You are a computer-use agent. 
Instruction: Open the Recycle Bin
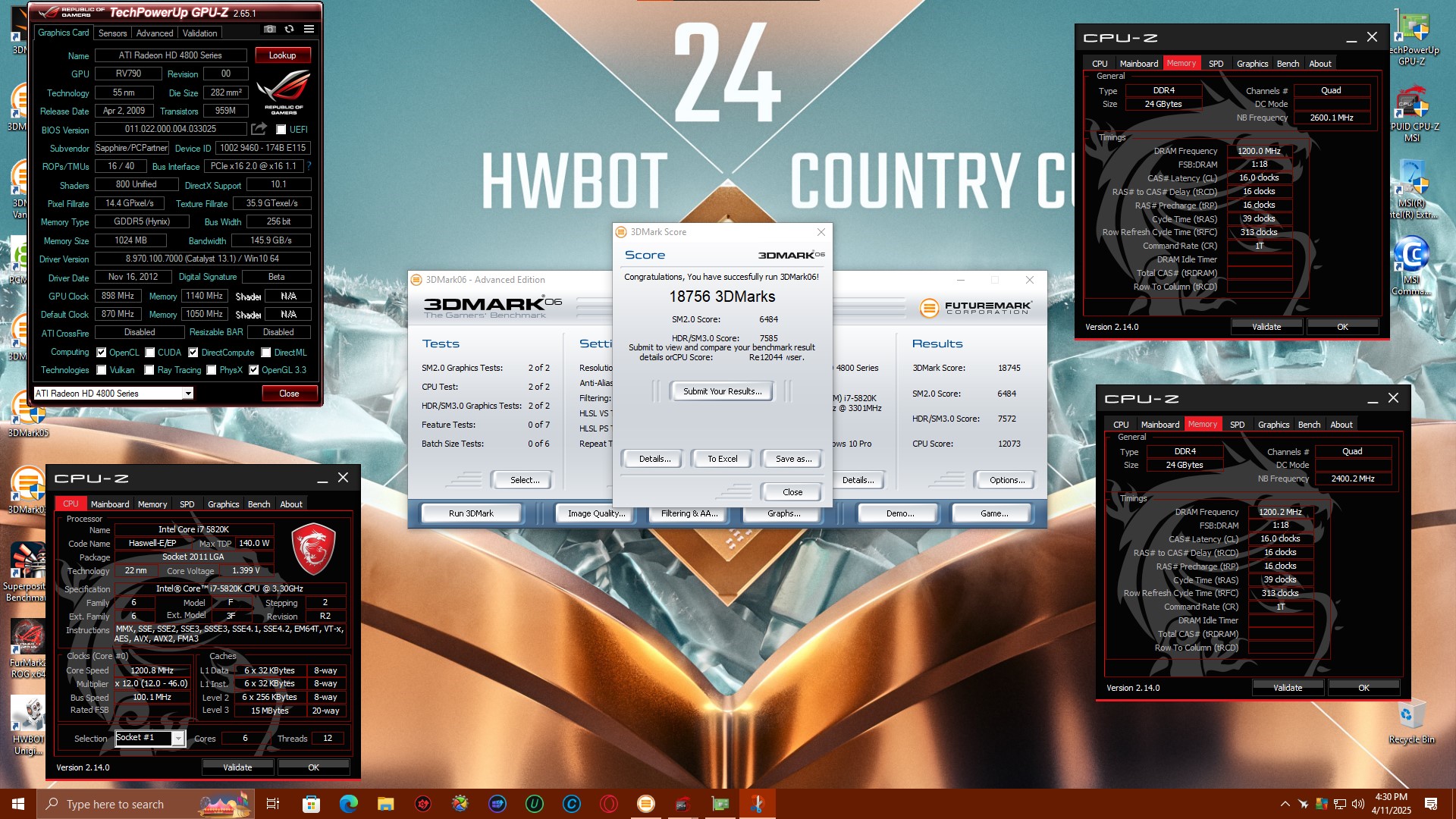(x=1411, y=722)
